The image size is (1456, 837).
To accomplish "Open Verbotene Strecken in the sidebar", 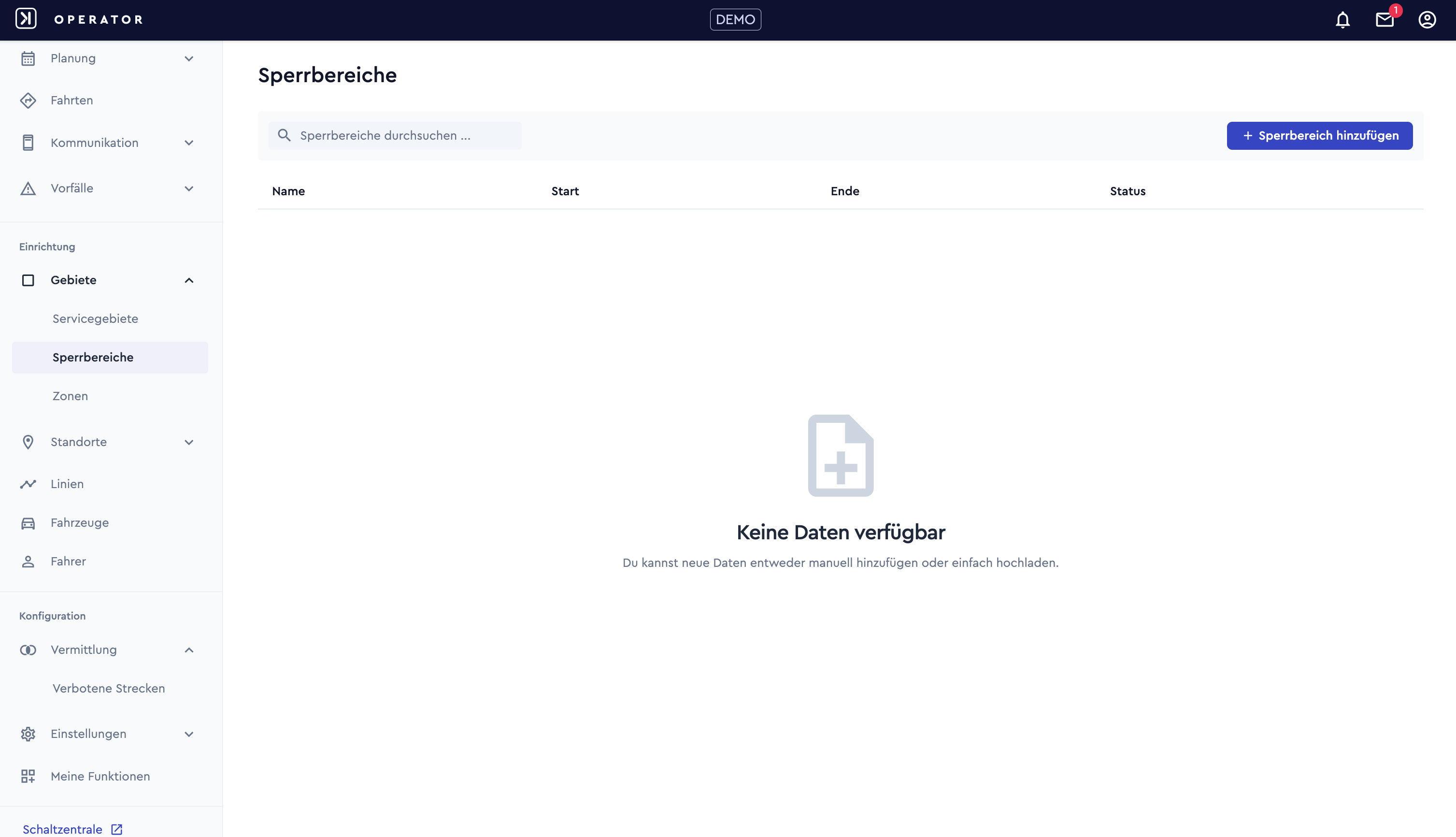I will [109, 688].
